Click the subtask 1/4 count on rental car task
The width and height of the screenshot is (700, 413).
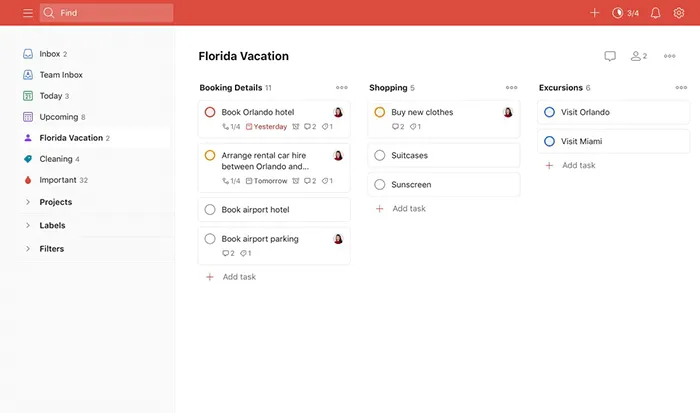[231, 181]
